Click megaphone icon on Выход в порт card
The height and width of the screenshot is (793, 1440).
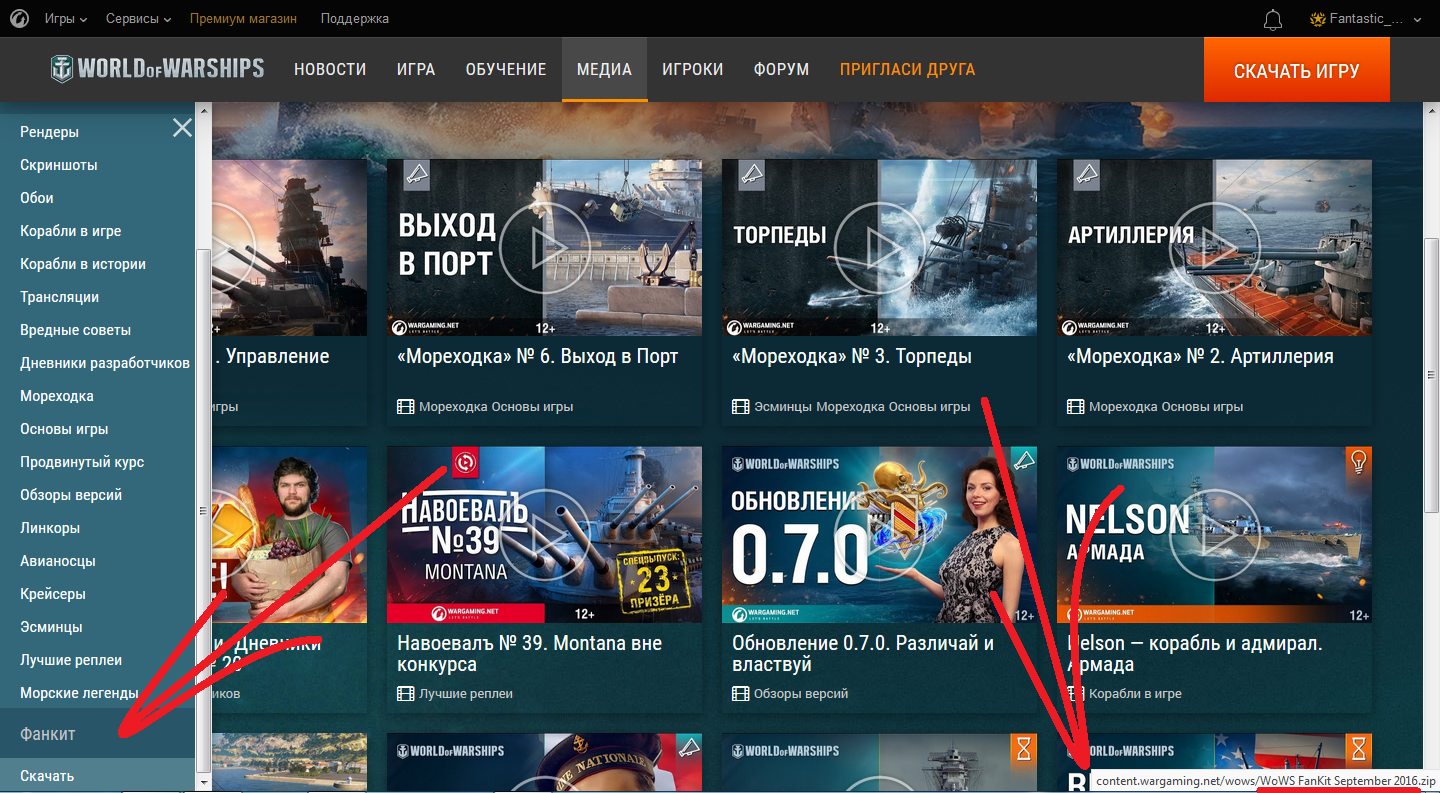coord(416,175)
